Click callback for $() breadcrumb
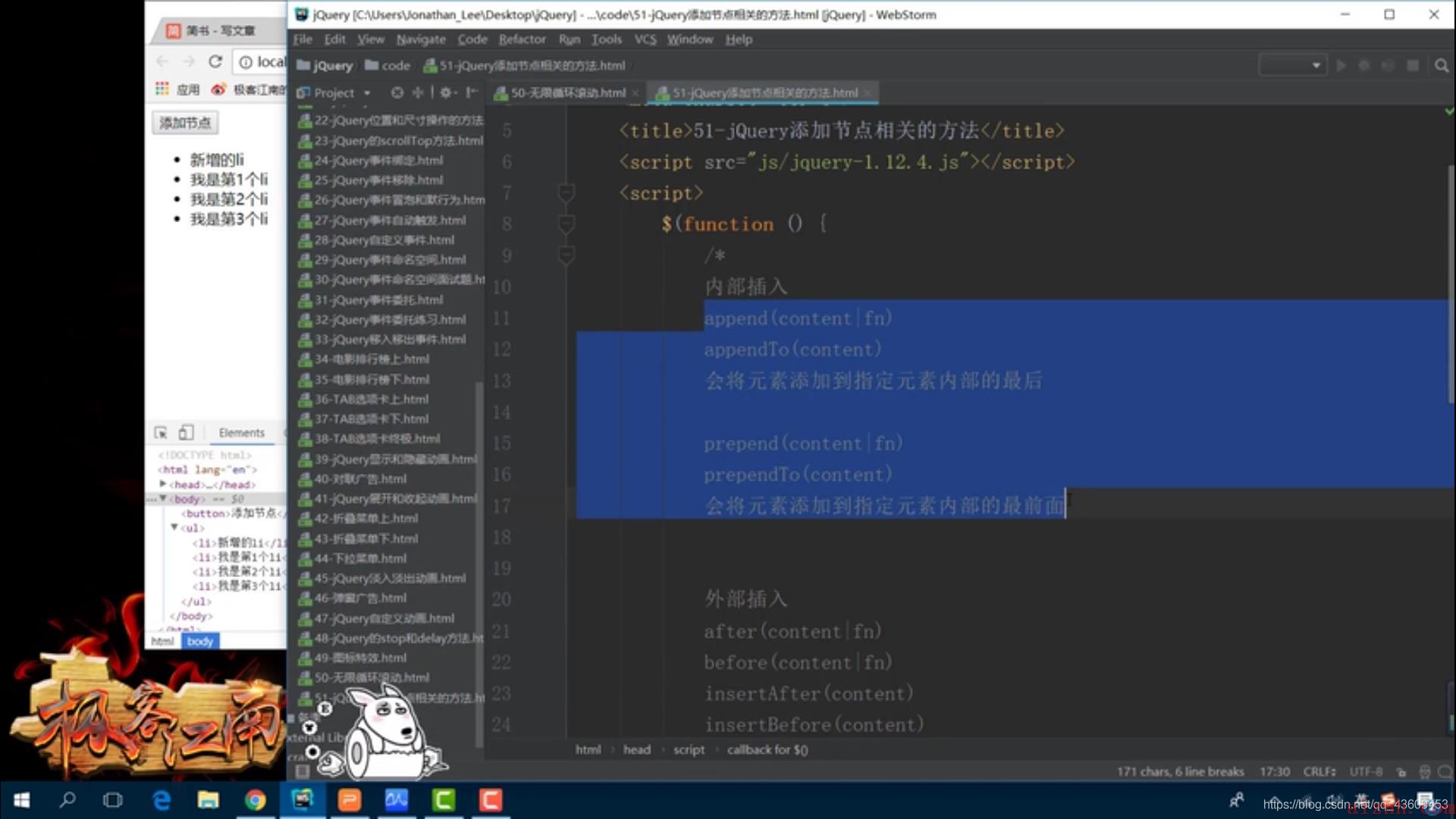This screenshot has height=819, width=1456. 767,749
